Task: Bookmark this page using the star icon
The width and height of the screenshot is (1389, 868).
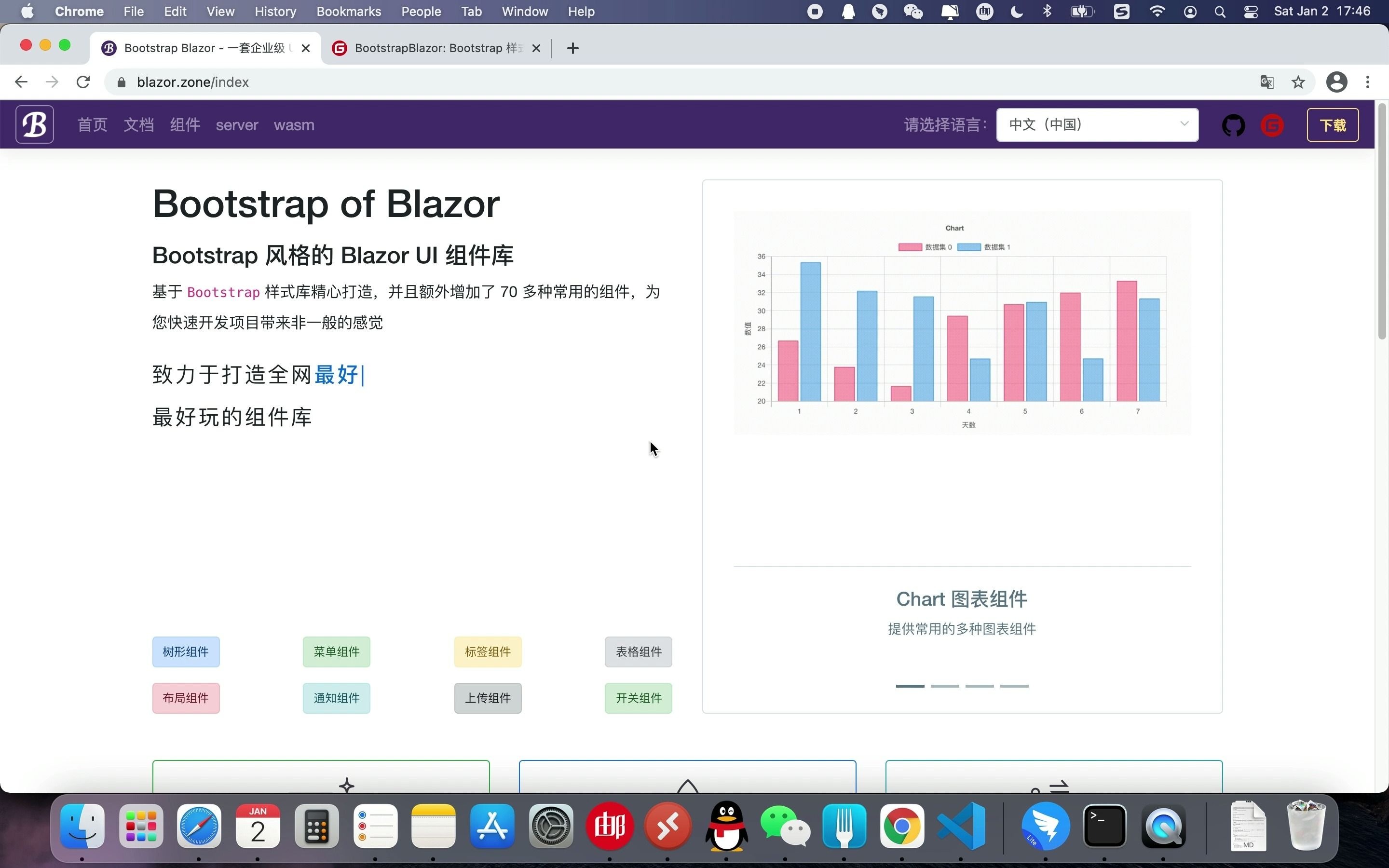Action: (x=1298, y=81)
